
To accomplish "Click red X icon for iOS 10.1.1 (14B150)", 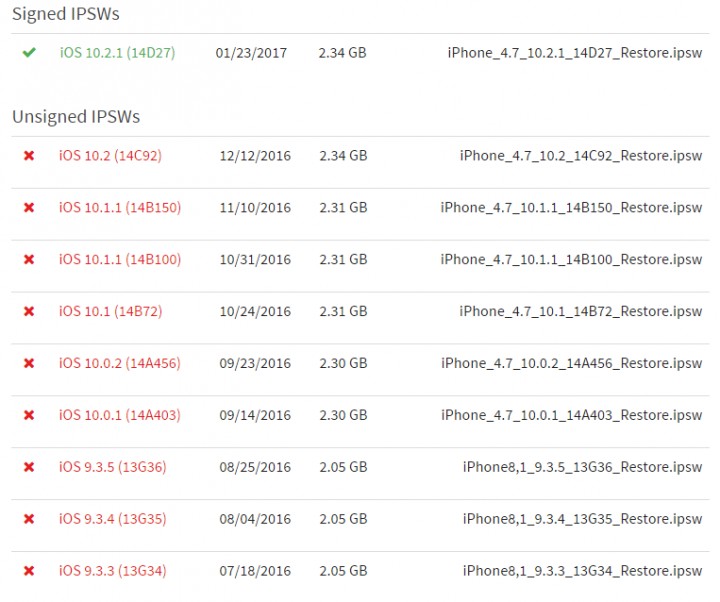I will pyautogui.click(x=29, y=208).
